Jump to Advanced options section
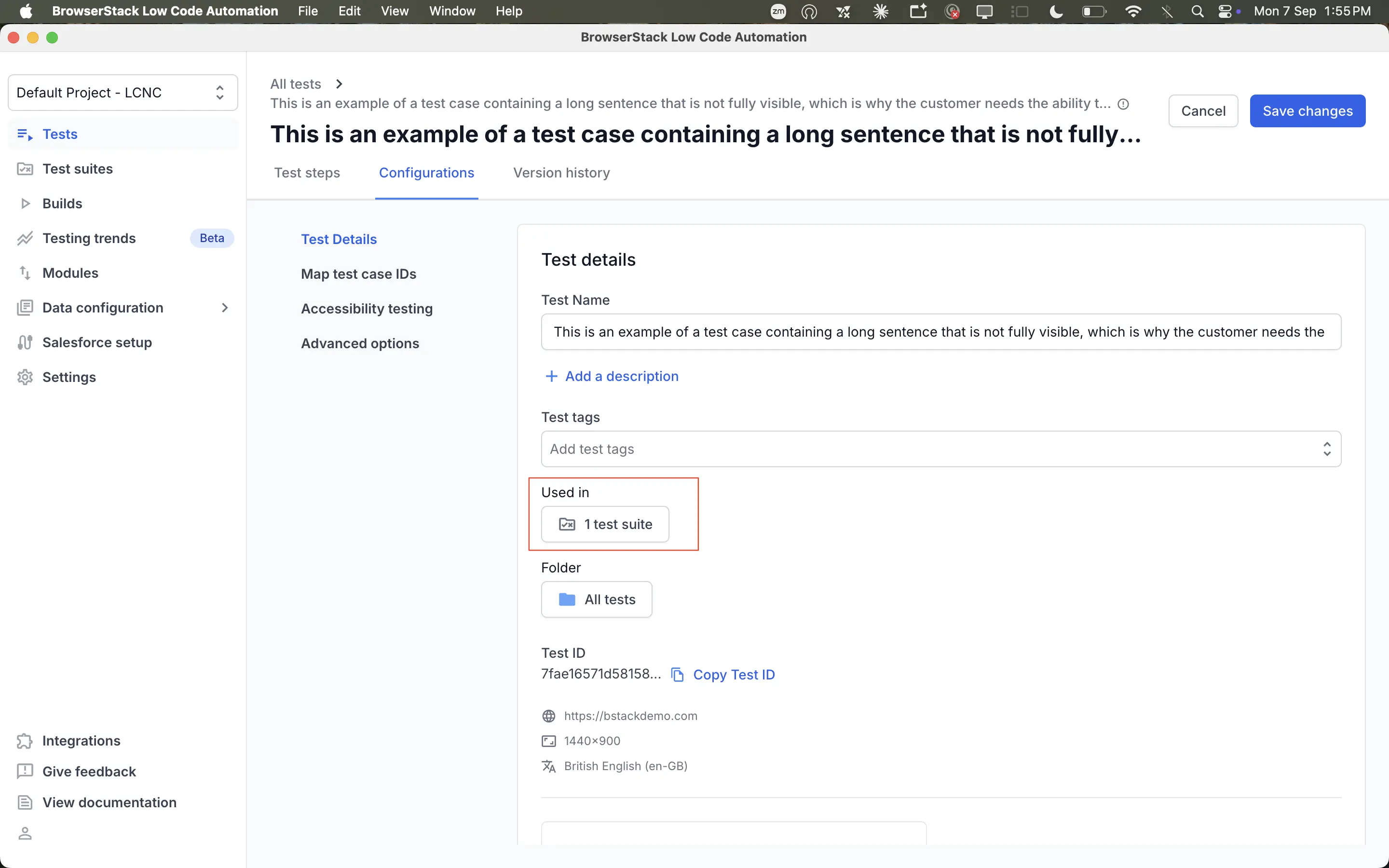Viewport: 1389px width, 868px height. tap(360, 343)
